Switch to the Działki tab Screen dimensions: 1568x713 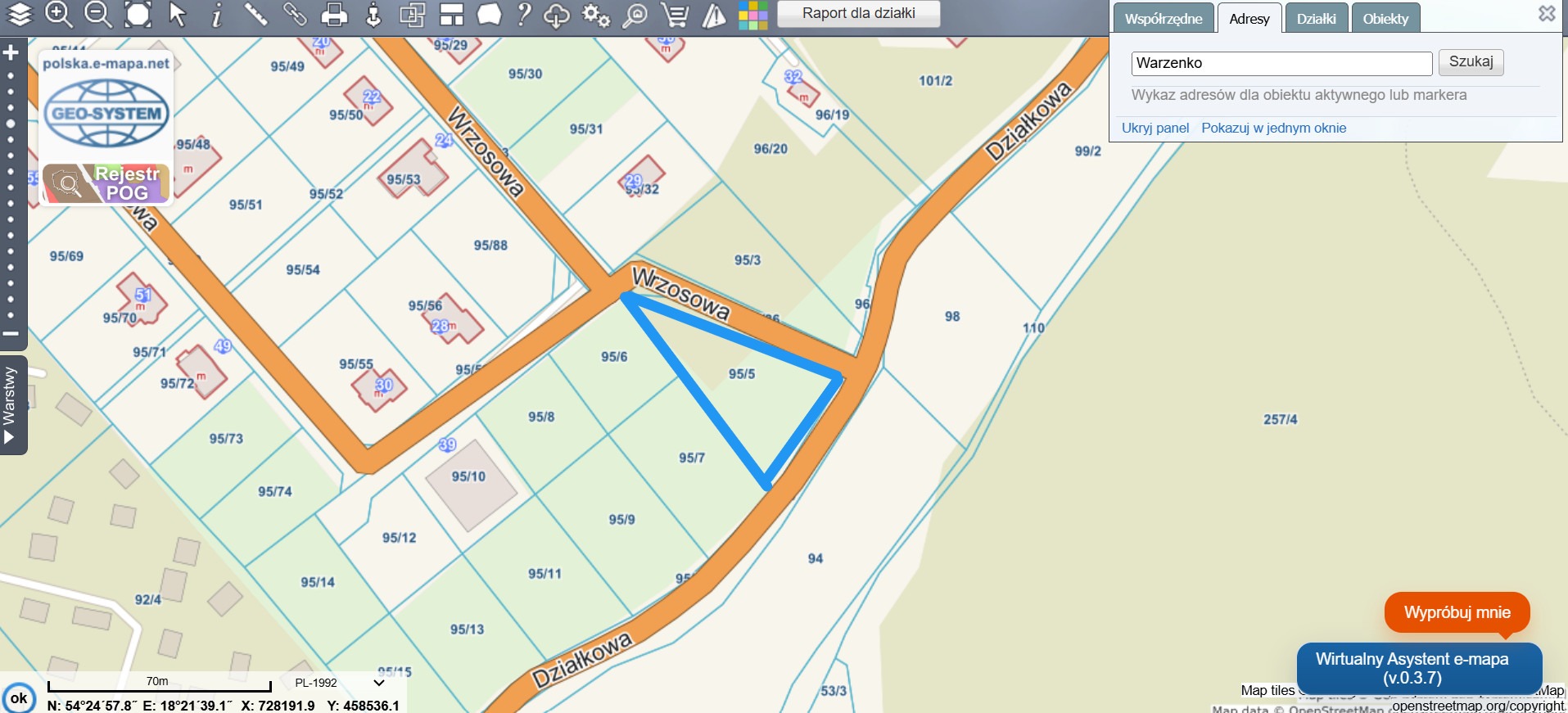pyautogui.click(x=1316, y=19)
